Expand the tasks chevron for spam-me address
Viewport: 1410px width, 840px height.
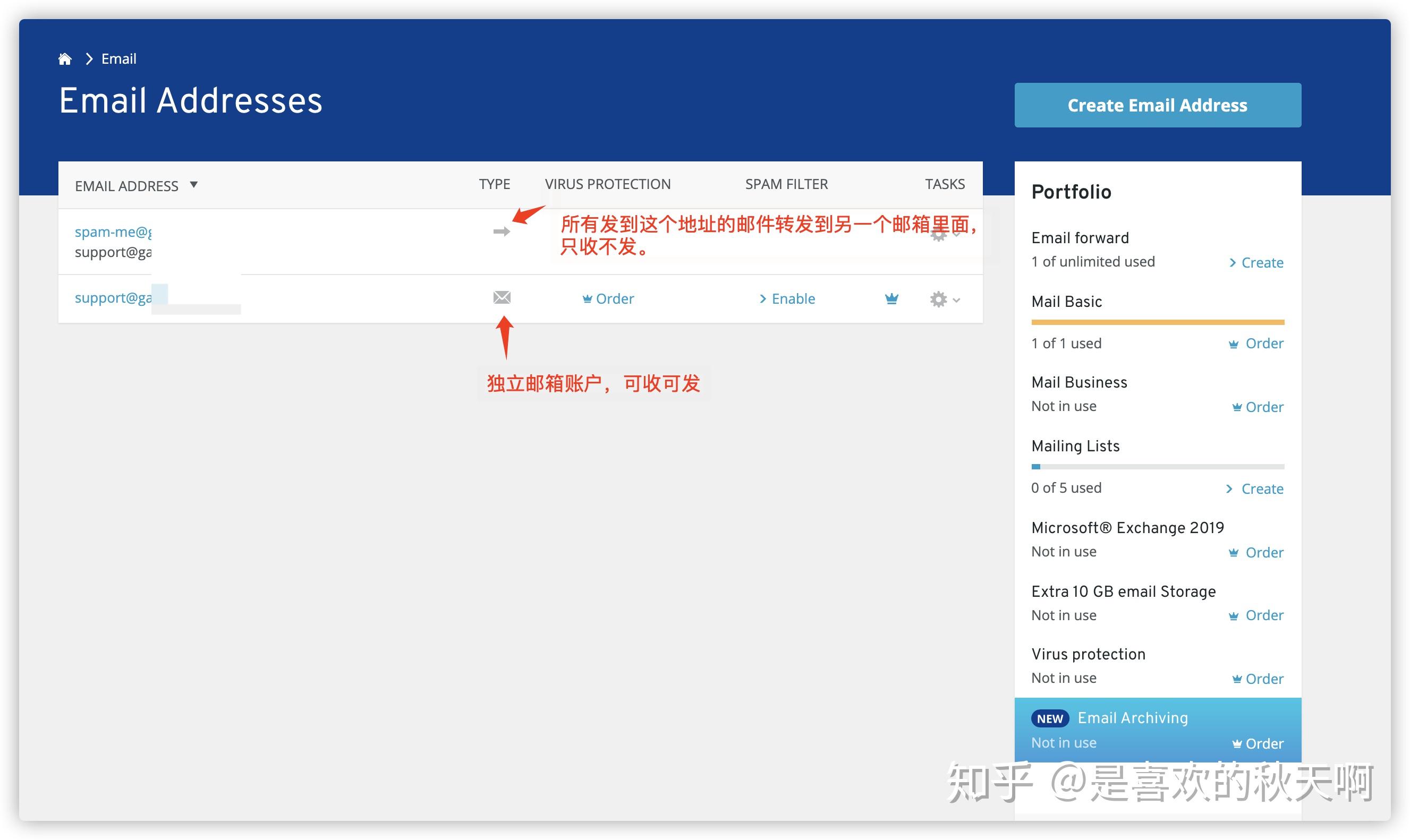[957, 235]
